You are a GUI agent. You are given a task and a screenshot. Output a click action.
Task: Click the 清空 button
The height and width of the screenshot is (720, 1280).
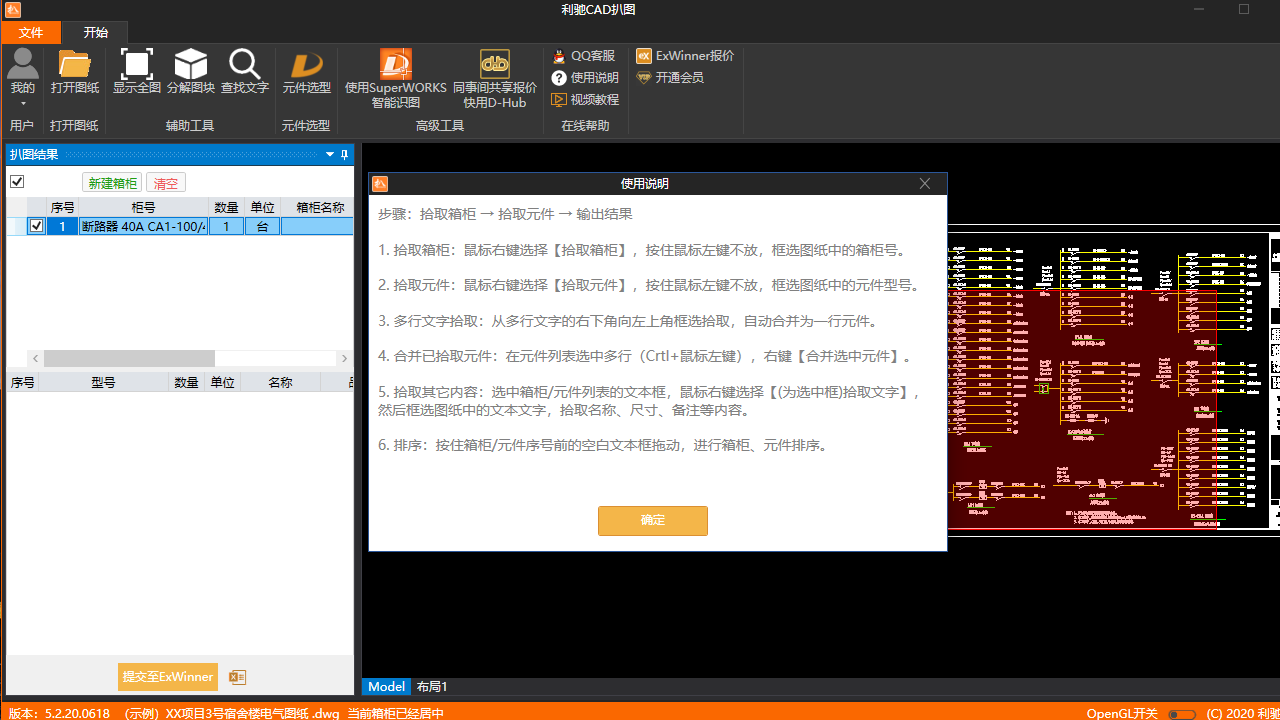click(166, 183)
